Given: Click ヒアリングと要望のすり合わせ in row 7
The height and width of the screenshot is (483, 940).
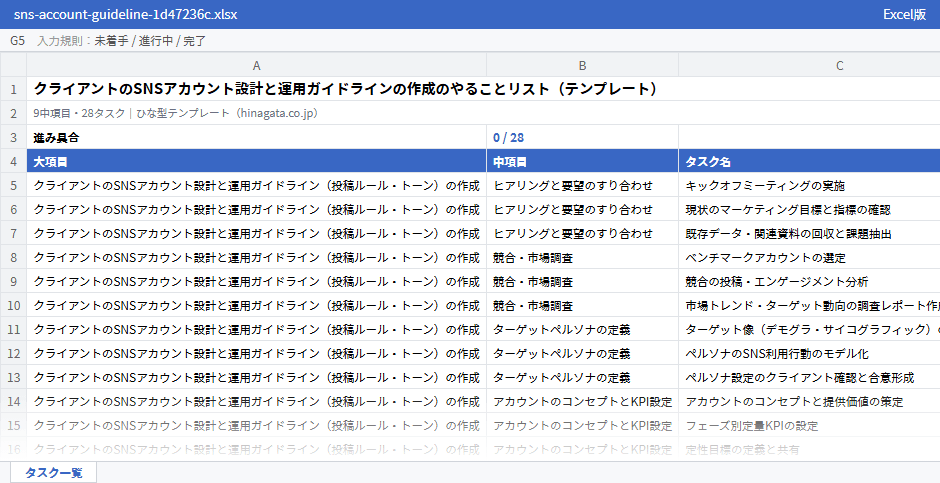Looking at the screenshot, I should click(582, 233).
